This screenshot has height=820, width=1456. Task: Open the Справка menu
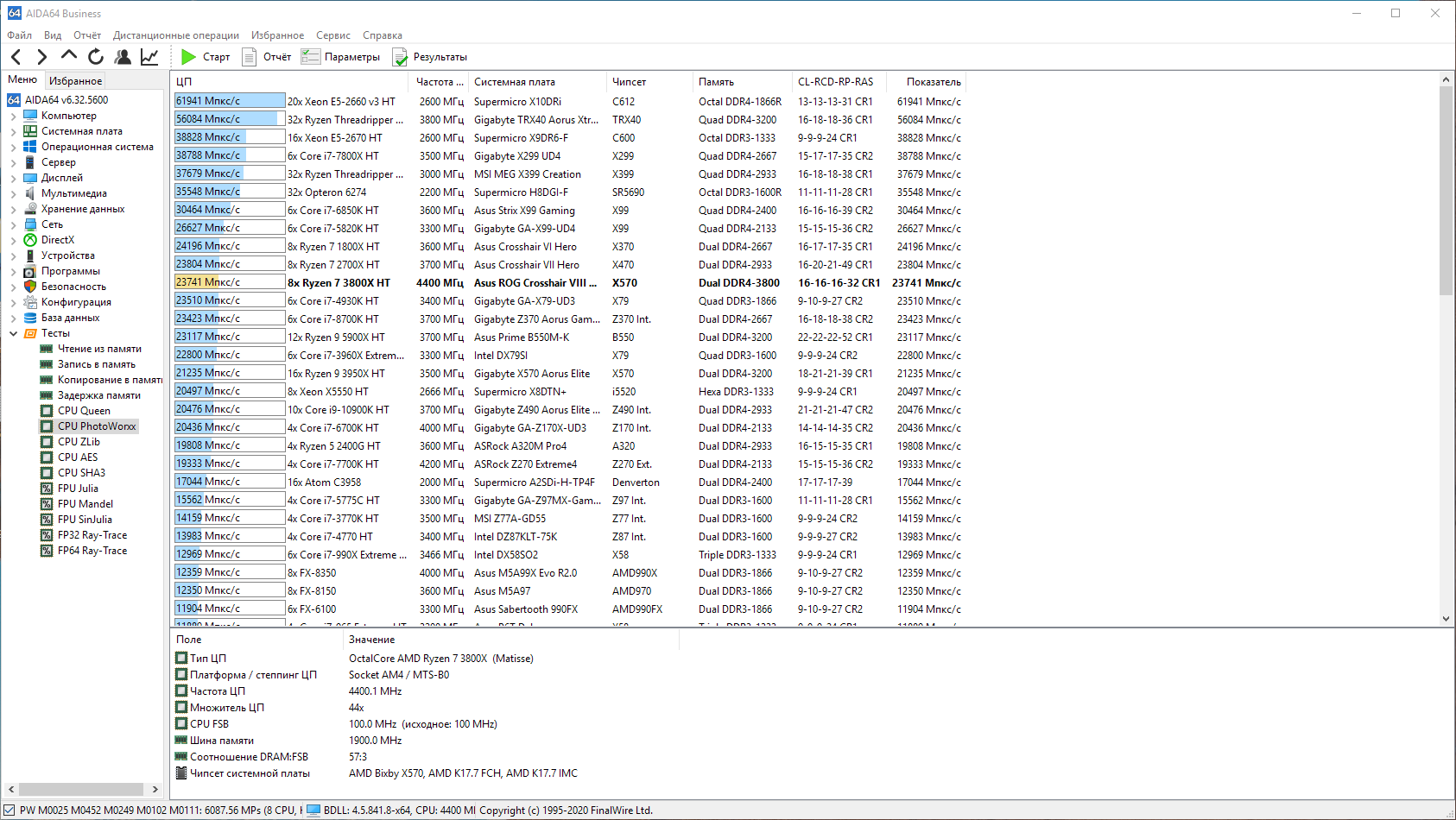[383, 35]
